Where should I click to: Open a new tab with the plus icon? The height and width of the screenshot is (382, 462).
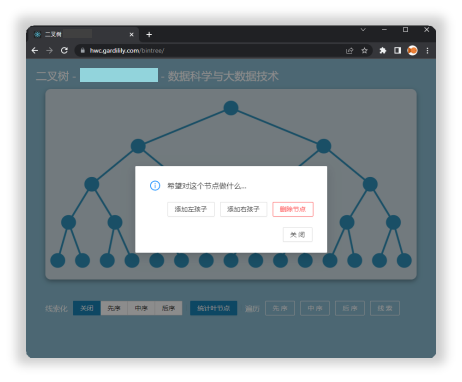tap(149, 34)
